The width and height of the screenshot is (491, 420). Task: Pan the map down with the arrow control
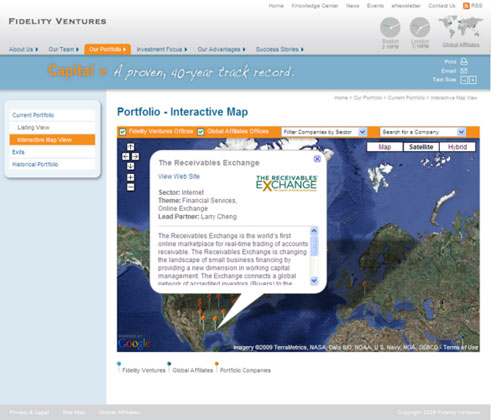[131, 166]
